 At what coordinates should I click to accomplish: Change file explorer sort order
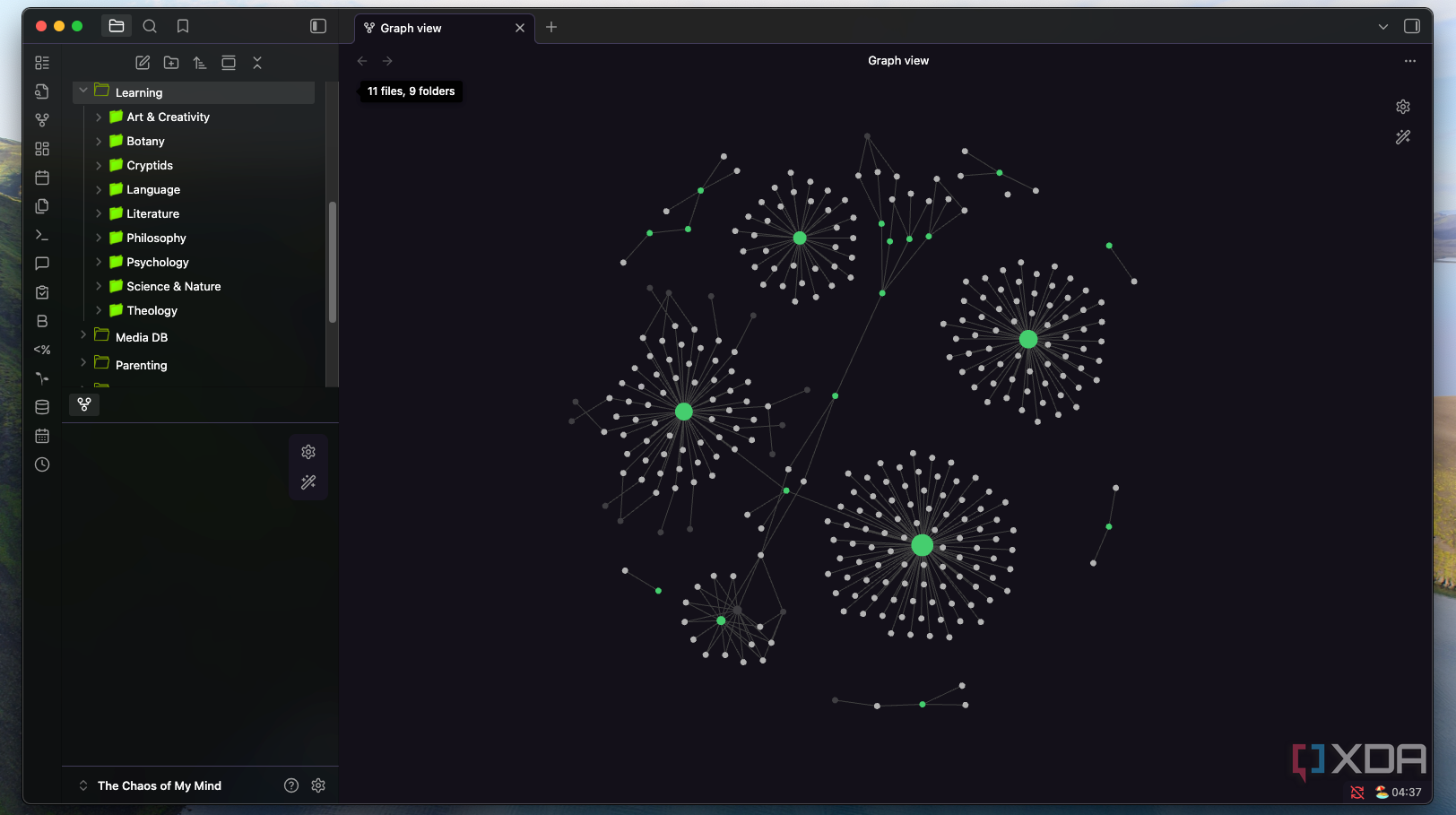pyautogui.click(x=200, y=63)
